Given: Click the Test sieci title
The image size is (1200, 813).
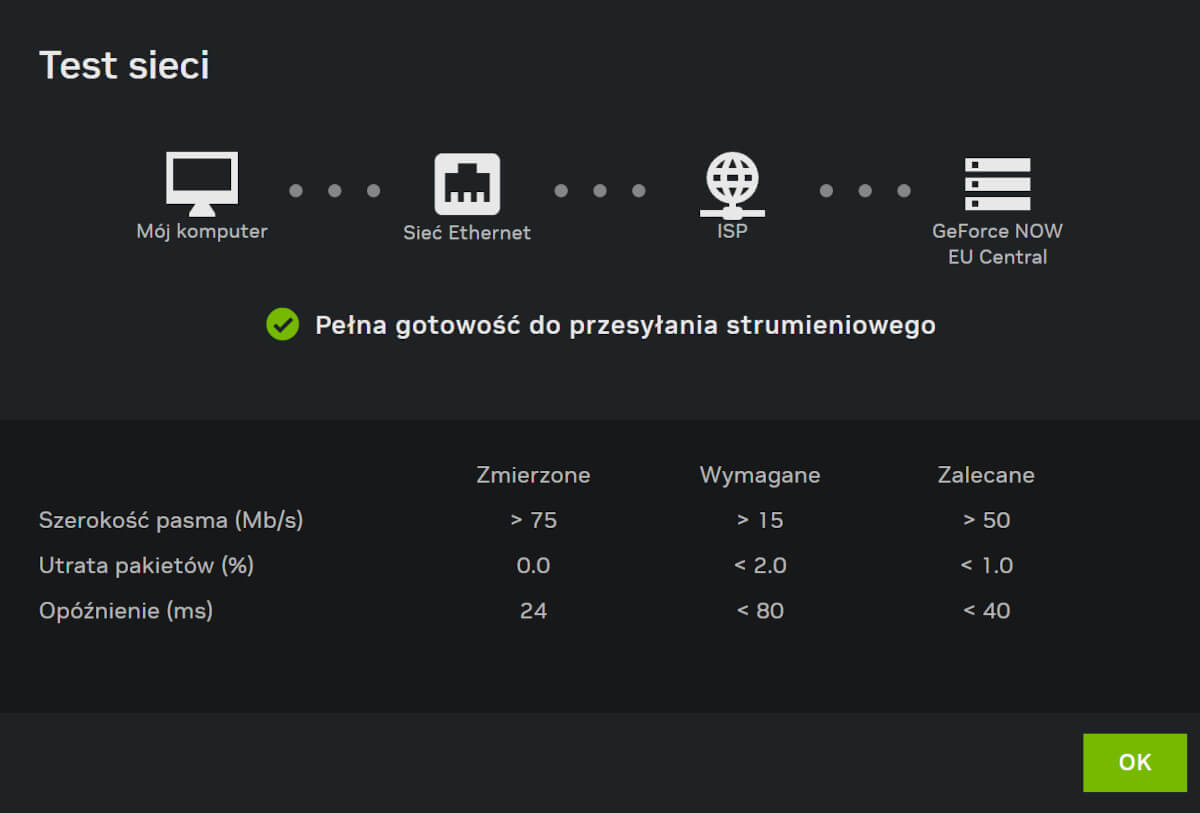Looking at the screenshot, I should (124, 65).
